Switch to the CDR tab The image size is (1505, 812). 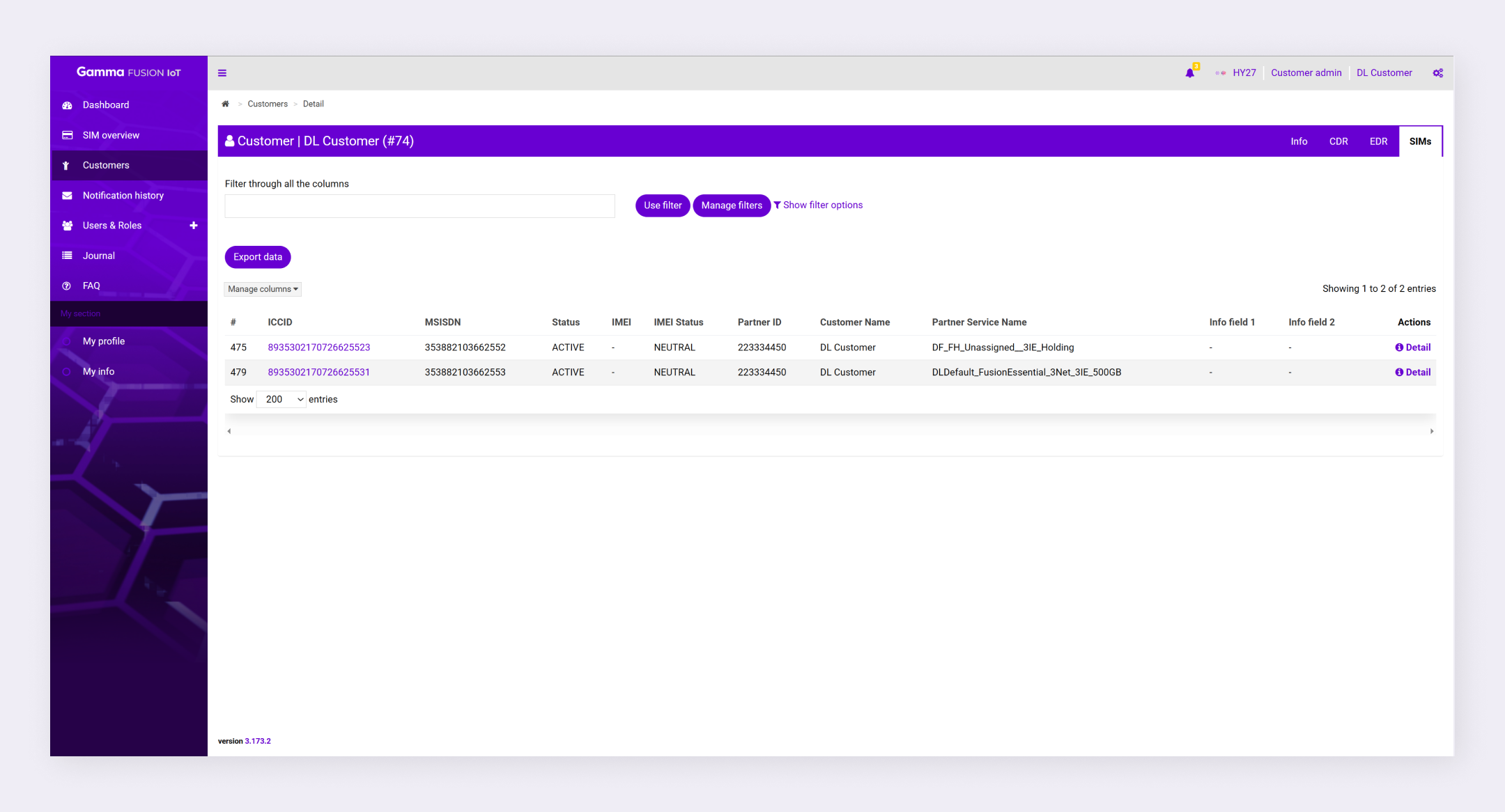[1338, 141]
